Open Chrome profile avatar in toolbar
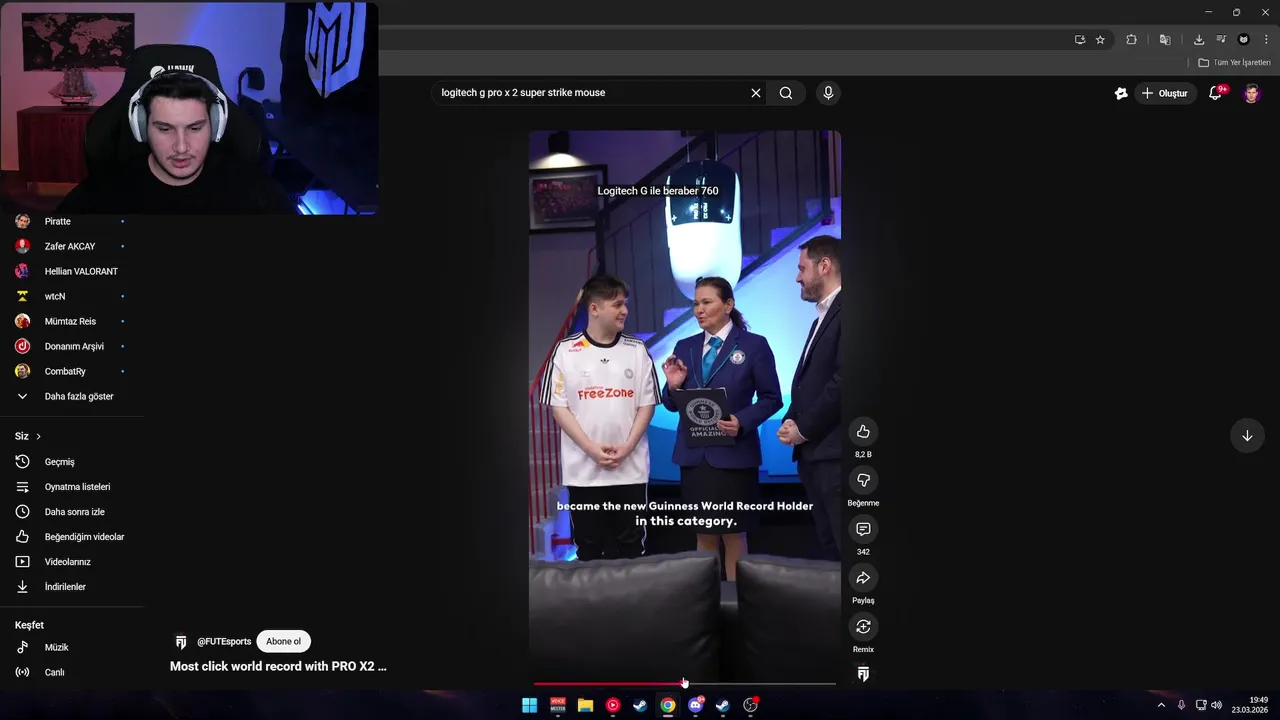The width and height of the screenshot is (1280, 720). pos(1244,40)
